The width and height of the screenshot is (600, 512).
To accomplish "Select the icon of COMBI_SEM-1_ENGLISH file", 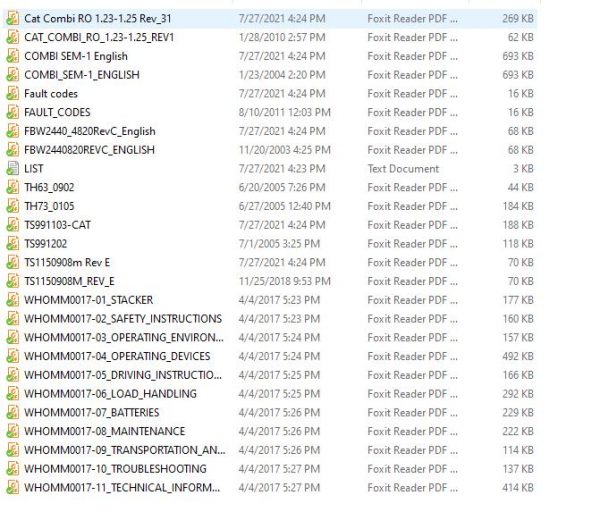I will pos(13,75).
